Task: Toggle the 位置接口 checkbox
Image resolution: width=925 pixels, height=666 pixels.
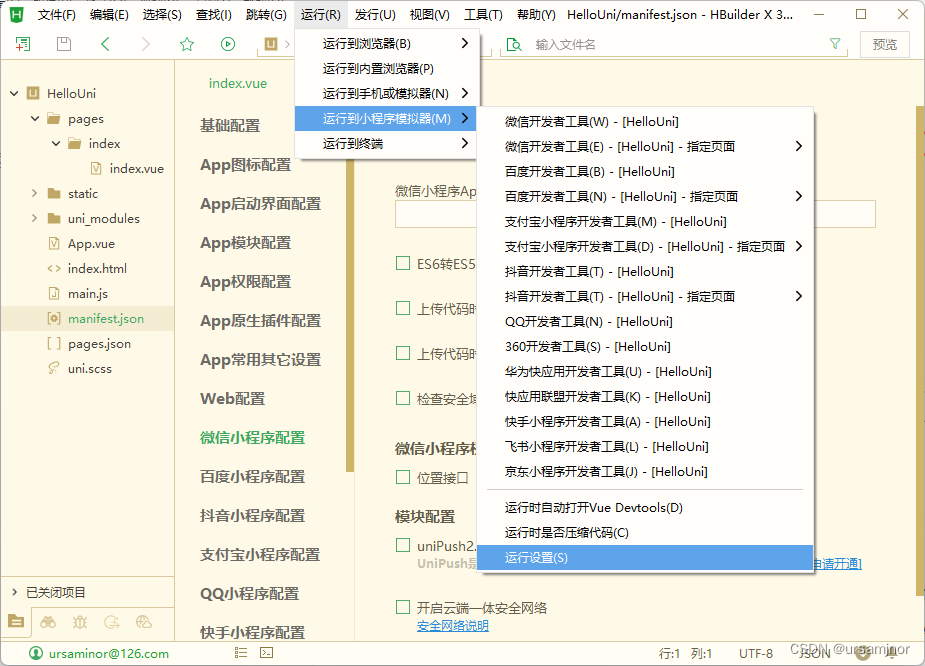Action: [403, 477]
